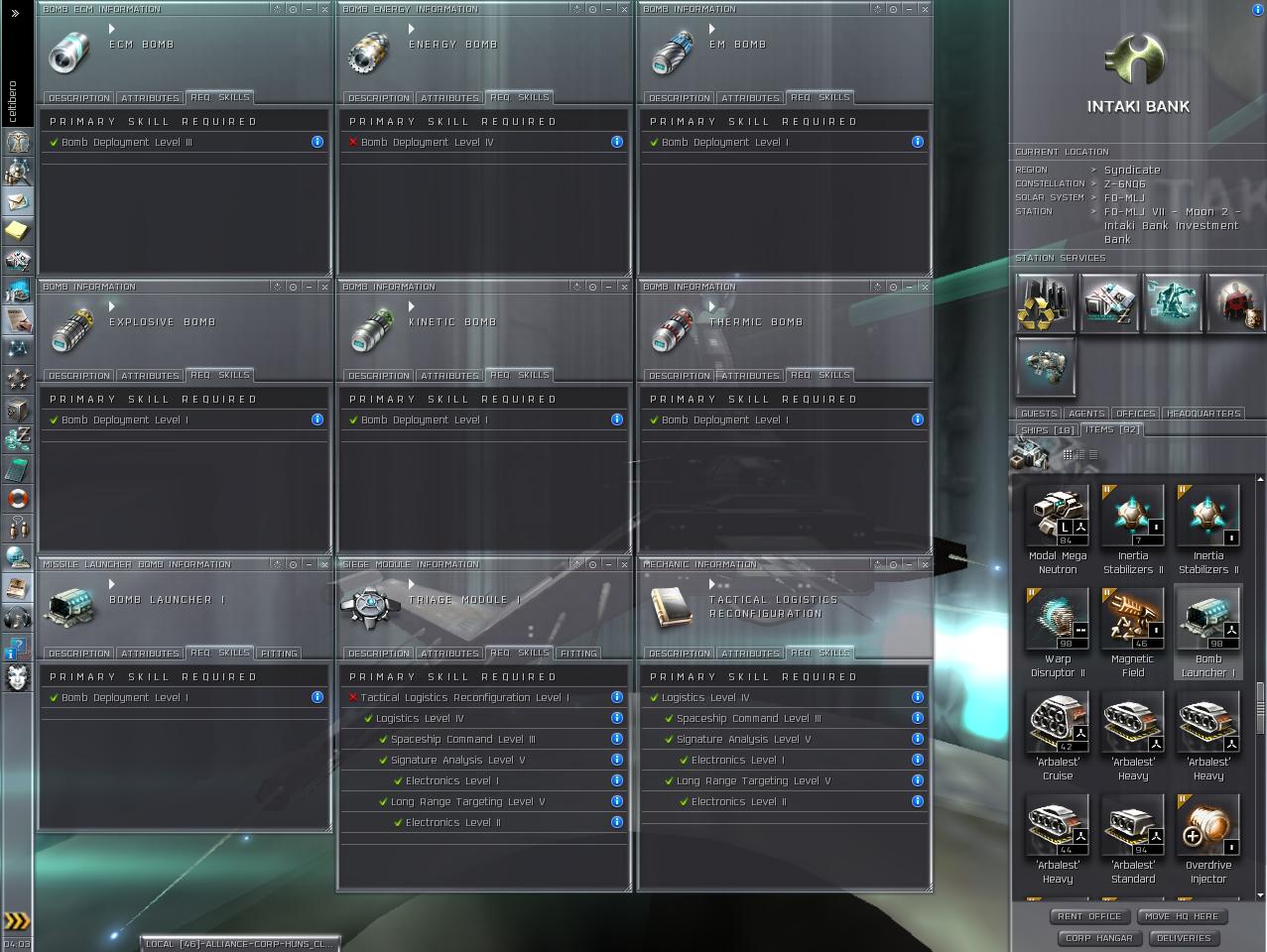Show info for Spaceship Command in Triage window
Viewport: 1267px width, 952px height.
pyautogui.click(x=617, y=739)
